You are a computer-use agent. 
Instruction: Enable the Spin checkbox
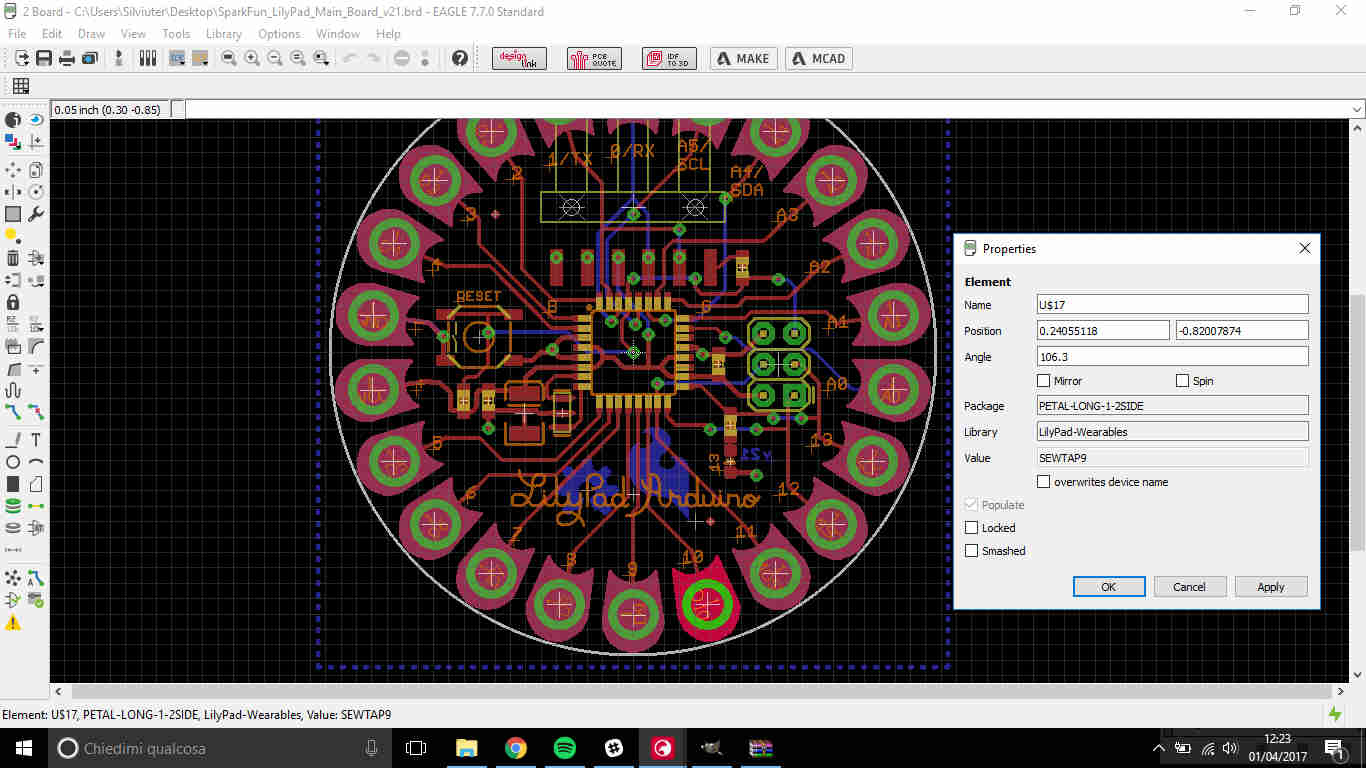click(x=1183, y=381)
